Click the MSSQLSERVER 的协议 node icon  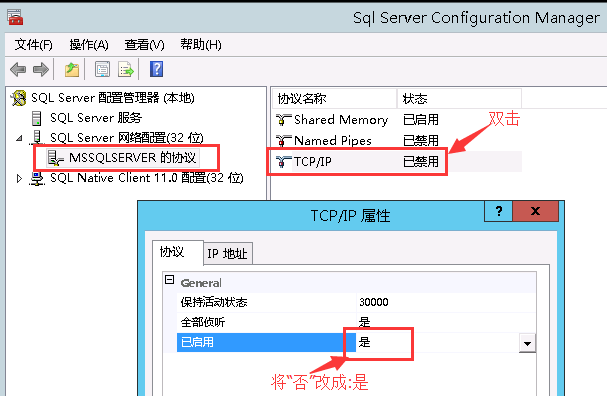pyautogui.click(x=55, y=158)
